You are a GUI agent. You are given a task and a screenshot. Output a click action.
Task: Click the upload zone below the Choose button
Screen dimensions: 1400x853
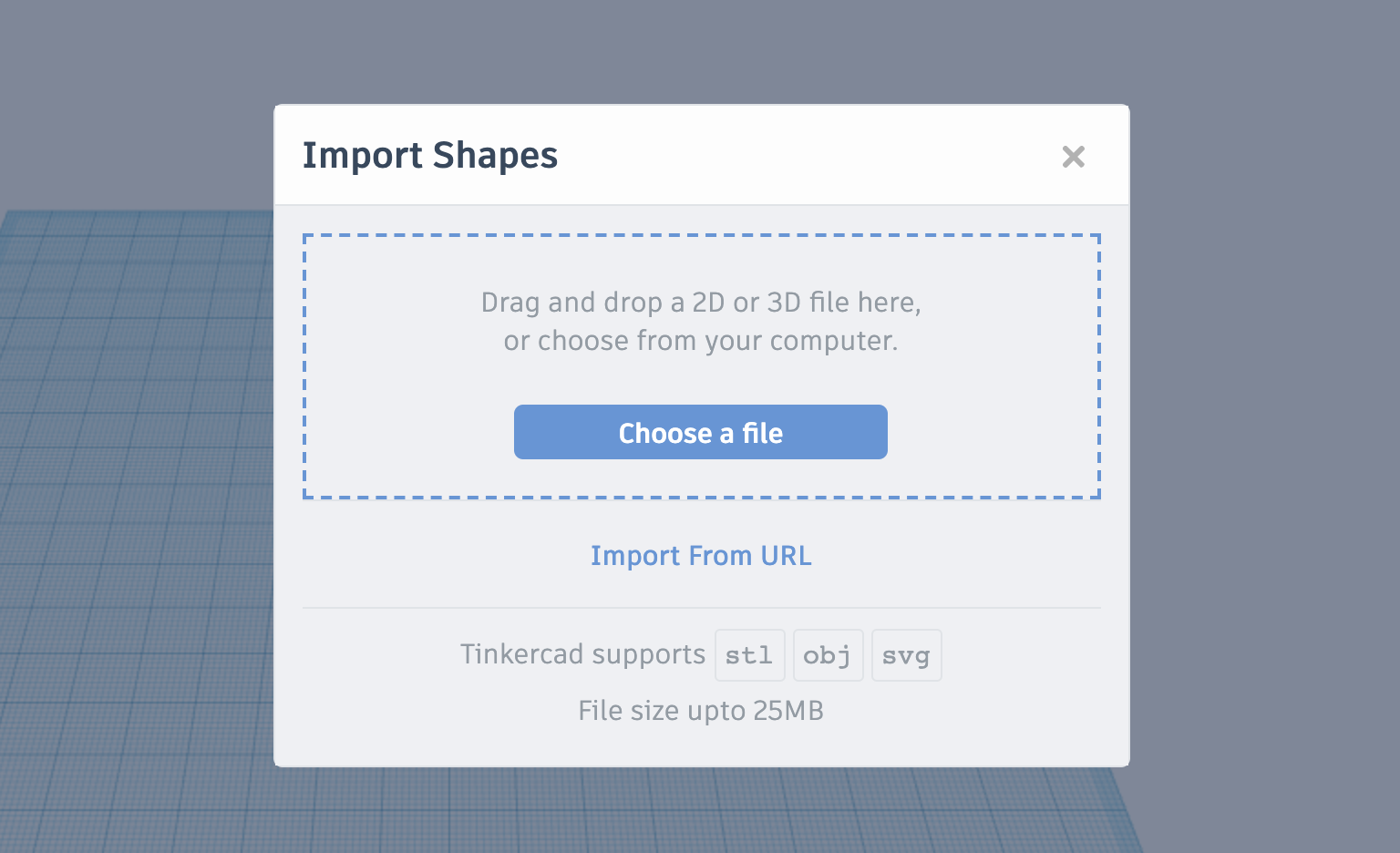700,478
